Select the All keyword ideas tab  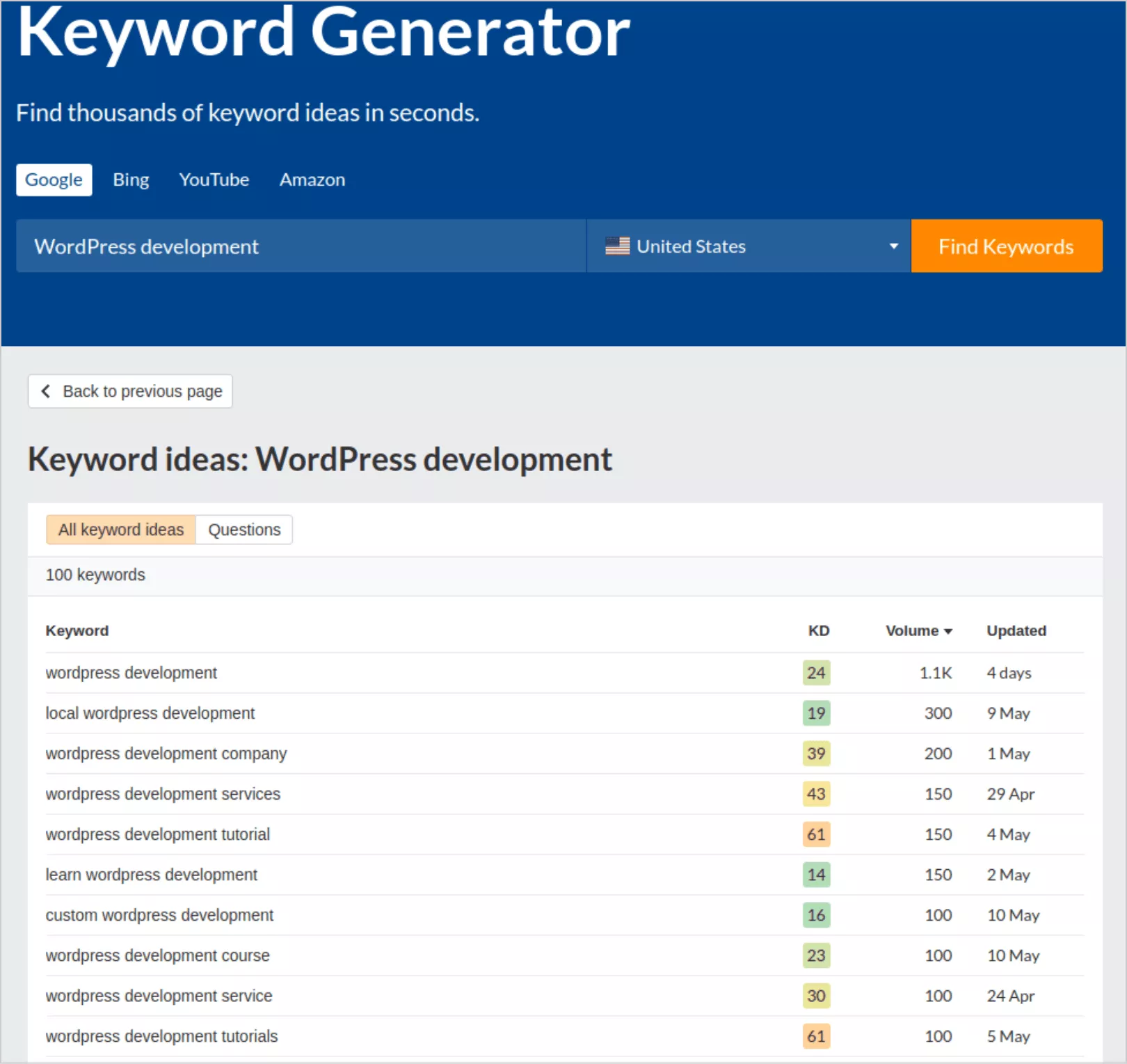(121, 530)
